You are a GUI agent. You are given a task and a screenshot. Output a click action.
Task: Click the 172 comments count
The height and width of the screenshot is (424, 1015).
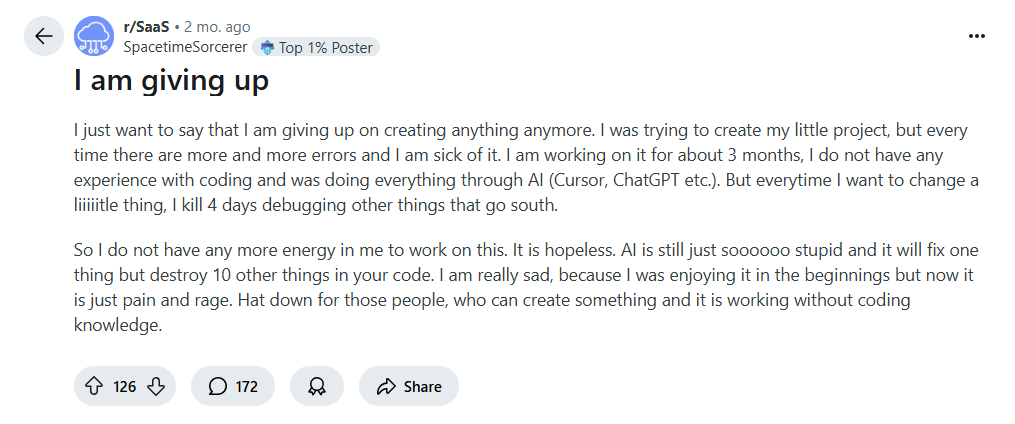(x=247, y=386)
